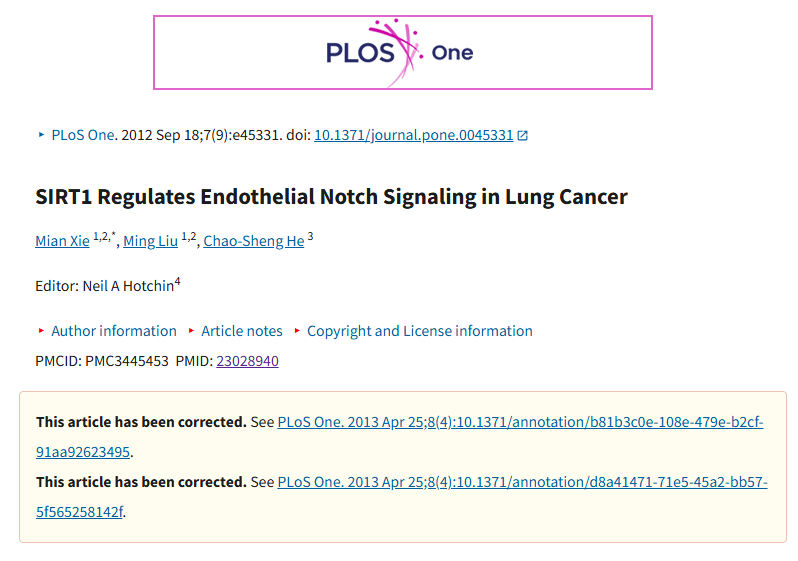Viewport: 798px width, 561px height.
Task: Click the PMCID PMC3445453 text
Action: [x=102, y=361]
